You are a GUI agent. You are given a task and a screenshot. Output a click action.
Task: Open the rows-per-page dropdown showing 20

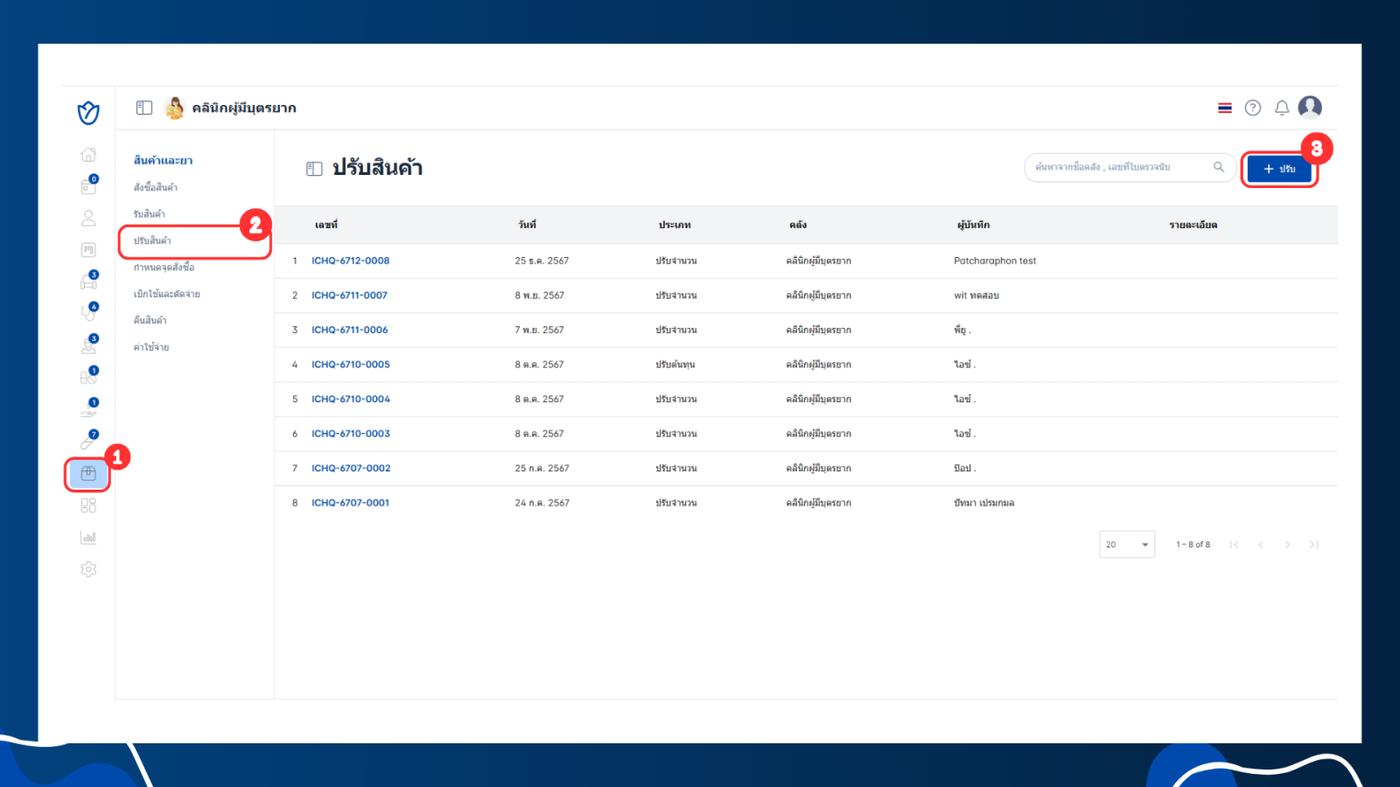coord(1127,545)
